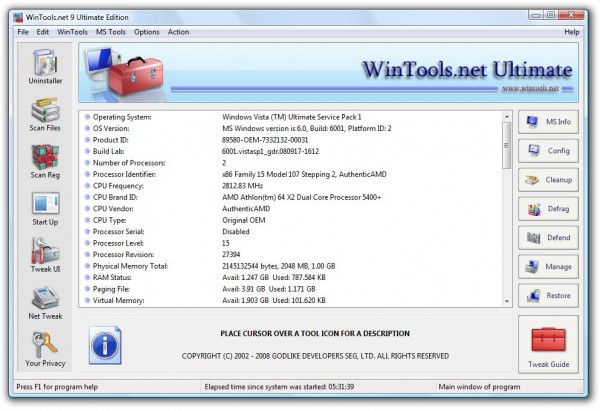The width and height of the screenshot is (600, 411).
Task: Select the Virtual Memory row label
Action: click(x=119, y=301)
